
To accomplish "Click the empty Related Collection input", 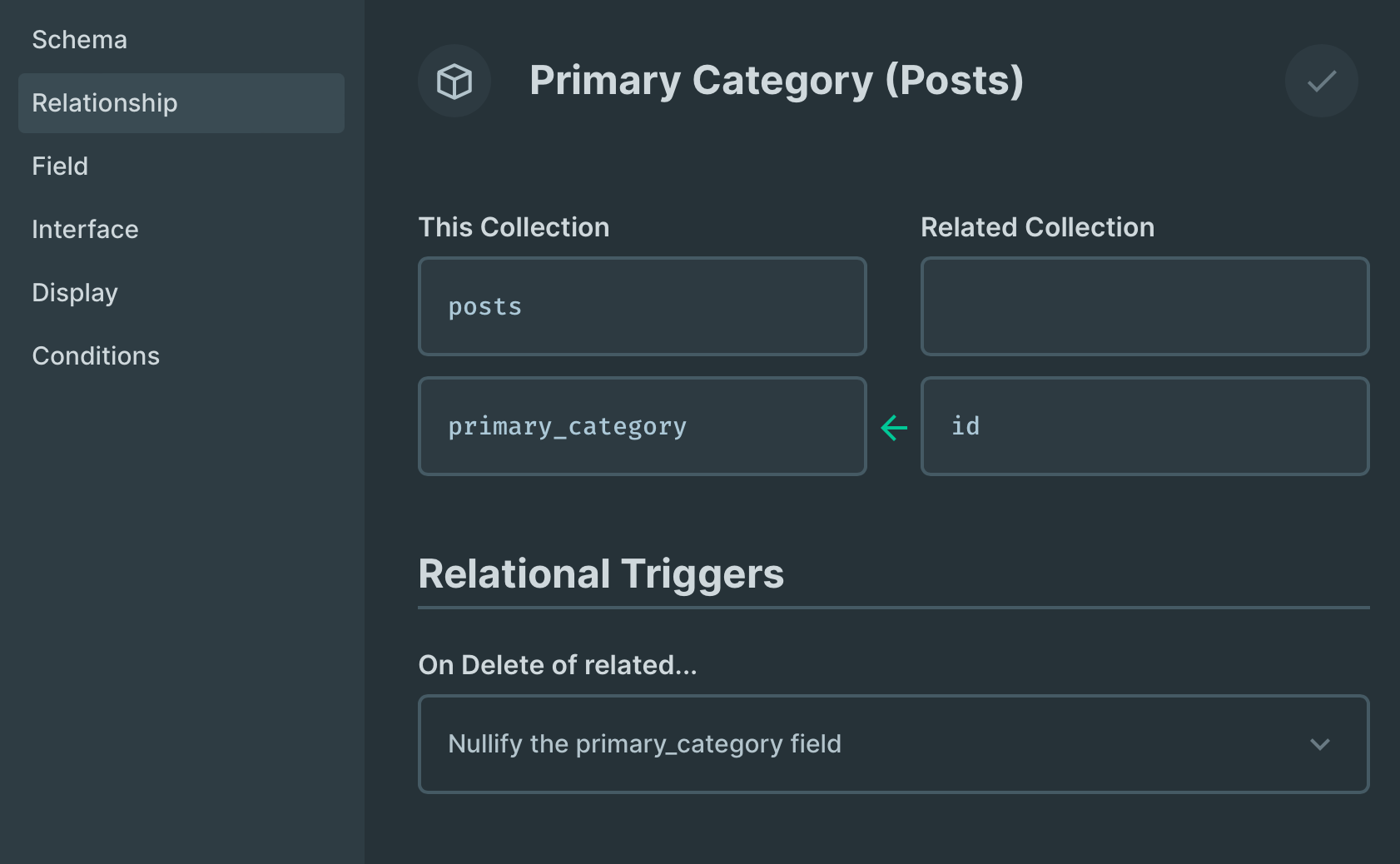I will pos(1144,306).
